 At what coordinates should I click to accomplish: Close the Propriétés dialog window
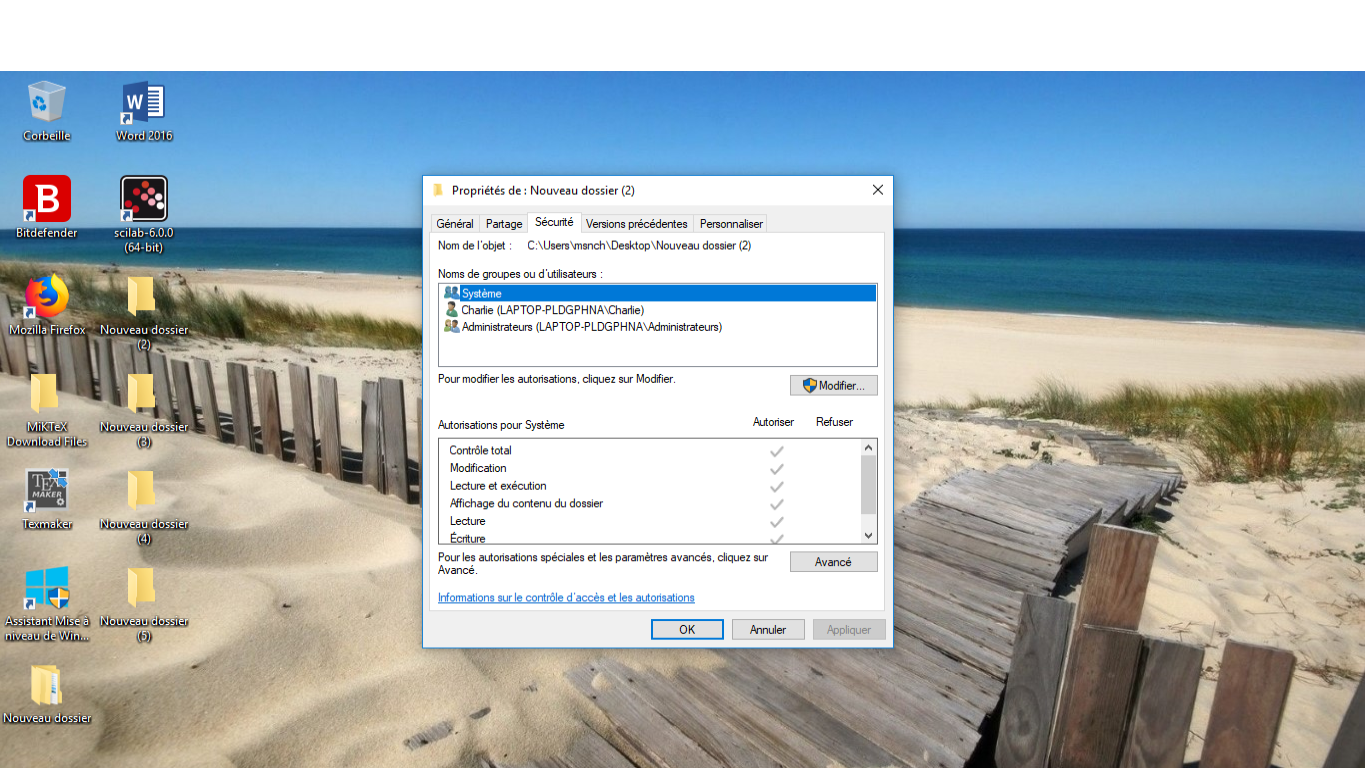tap(877, 190)
